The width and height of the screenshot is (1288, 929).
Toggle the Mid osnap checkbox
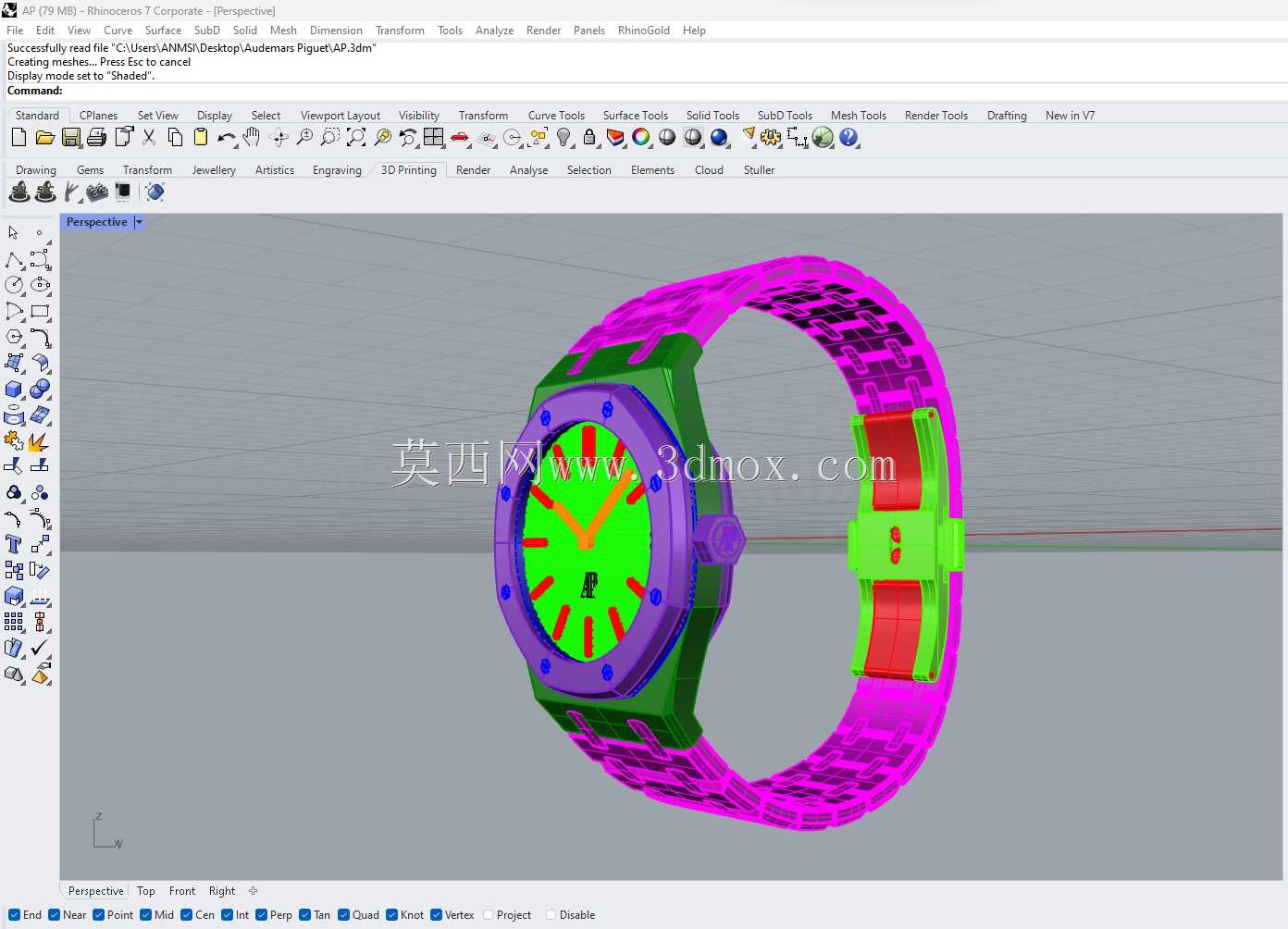tap(146, 915)
